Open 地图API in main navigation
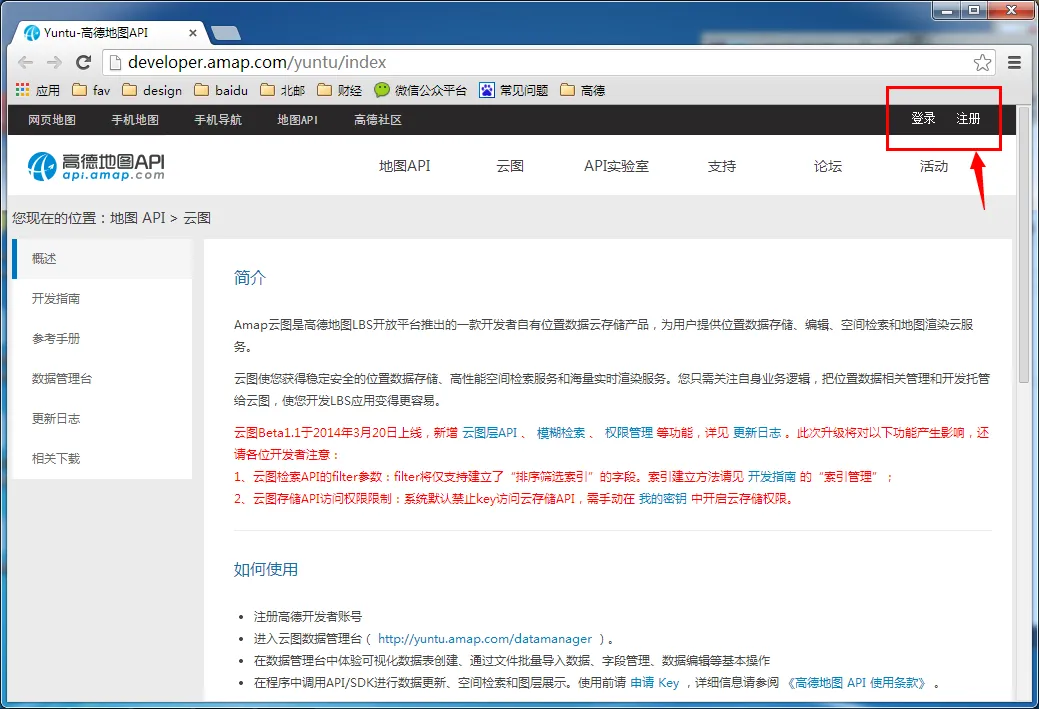1039x709 pixels. click(404, 166)
